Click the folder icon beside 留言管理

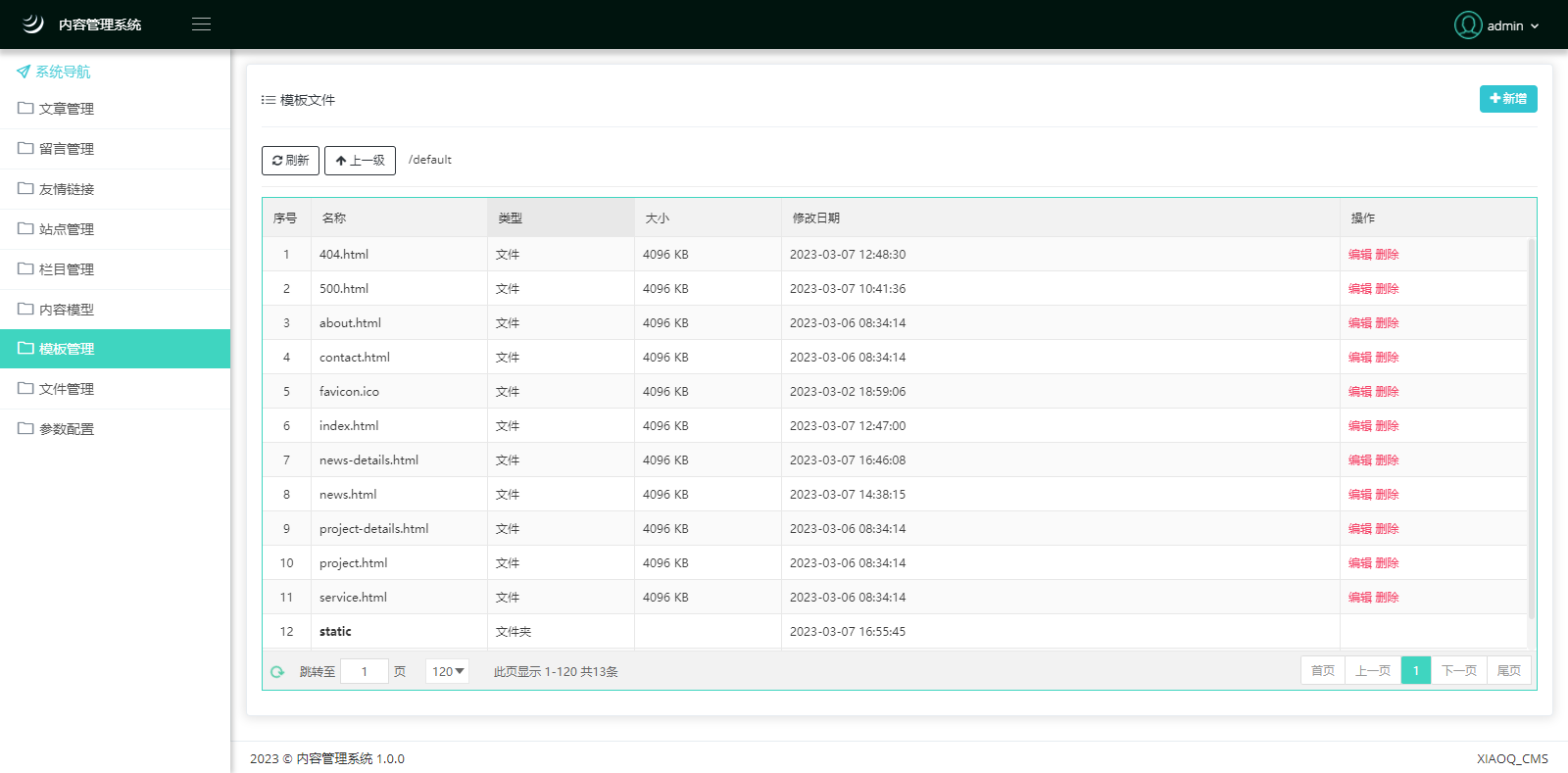pos(25,148)
